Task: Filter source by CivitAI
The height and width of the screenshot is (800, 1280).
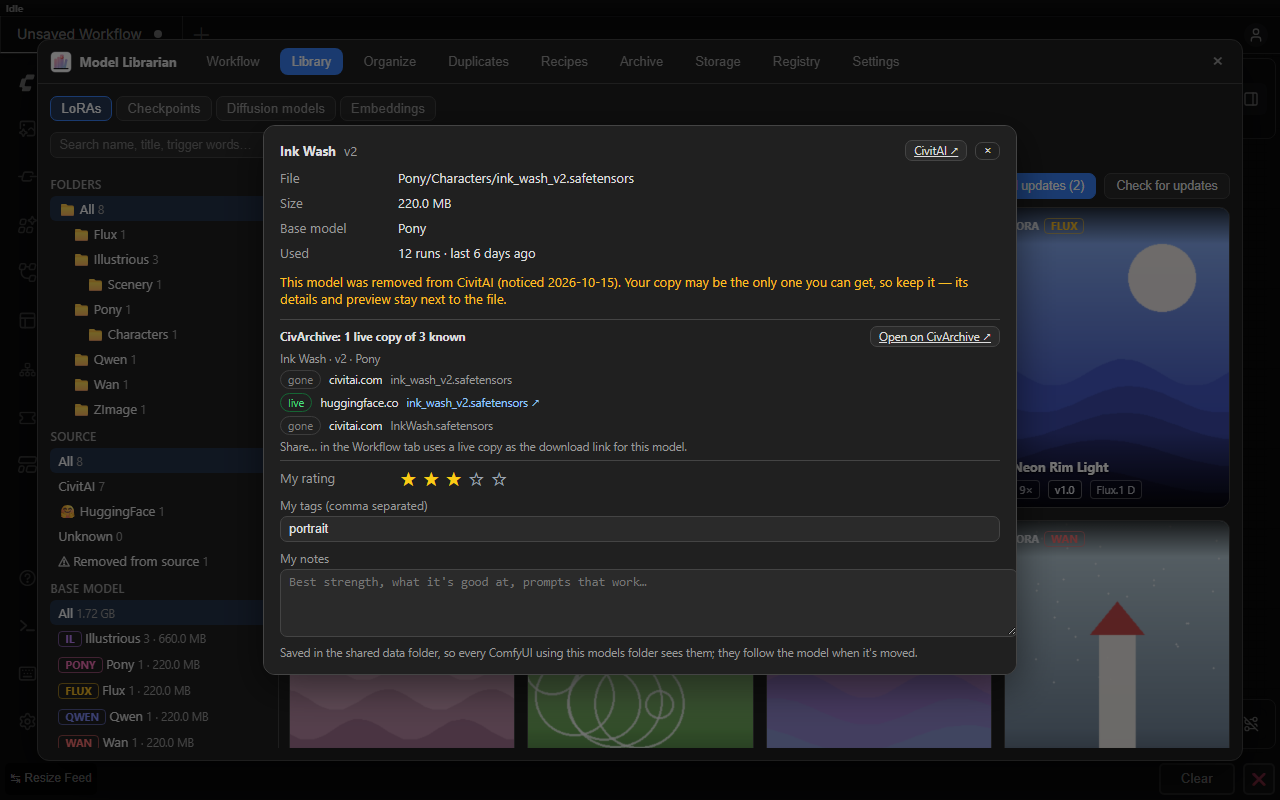Action: point(157,486)
